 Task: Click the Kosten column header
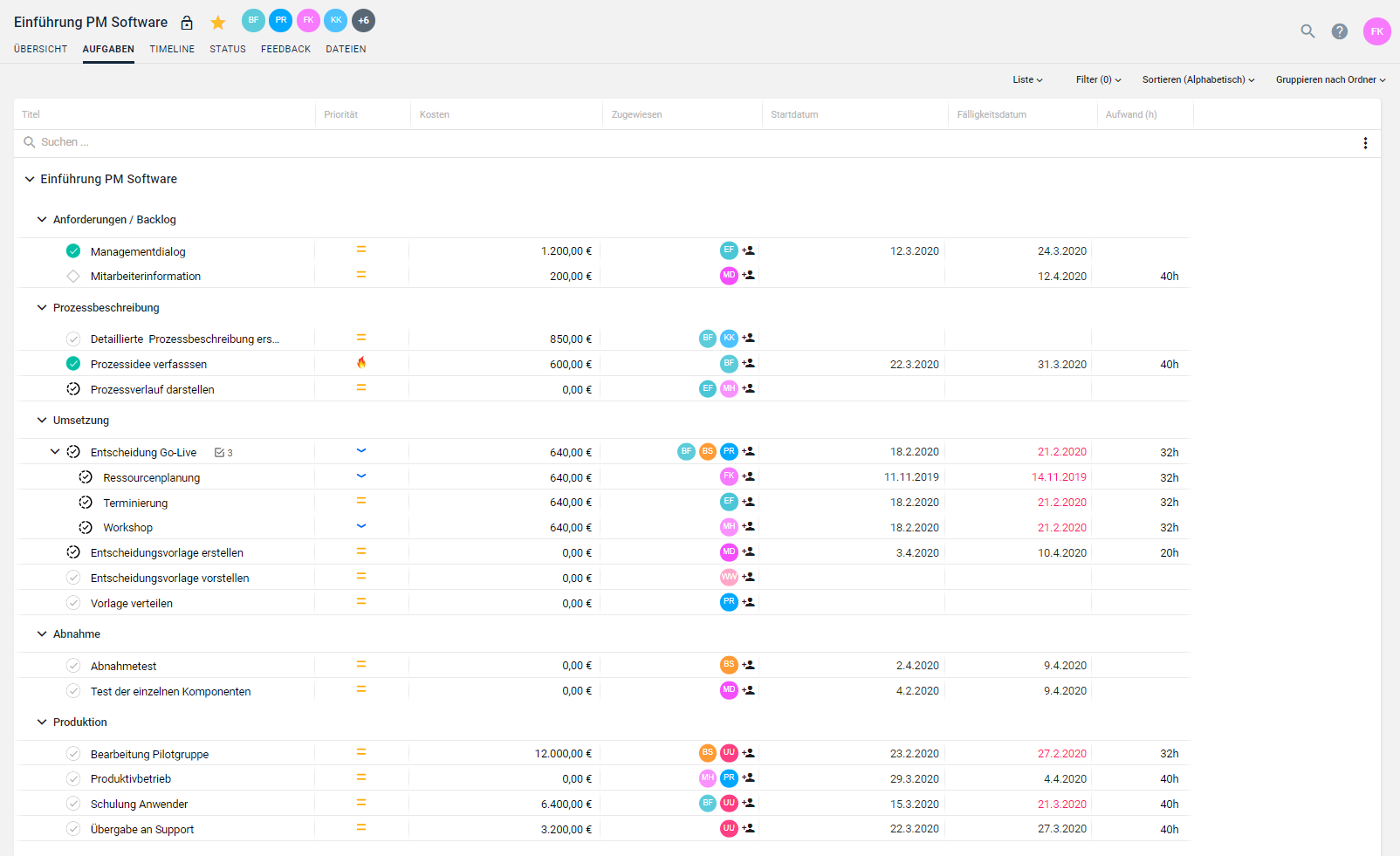click(x=435, y=114)
